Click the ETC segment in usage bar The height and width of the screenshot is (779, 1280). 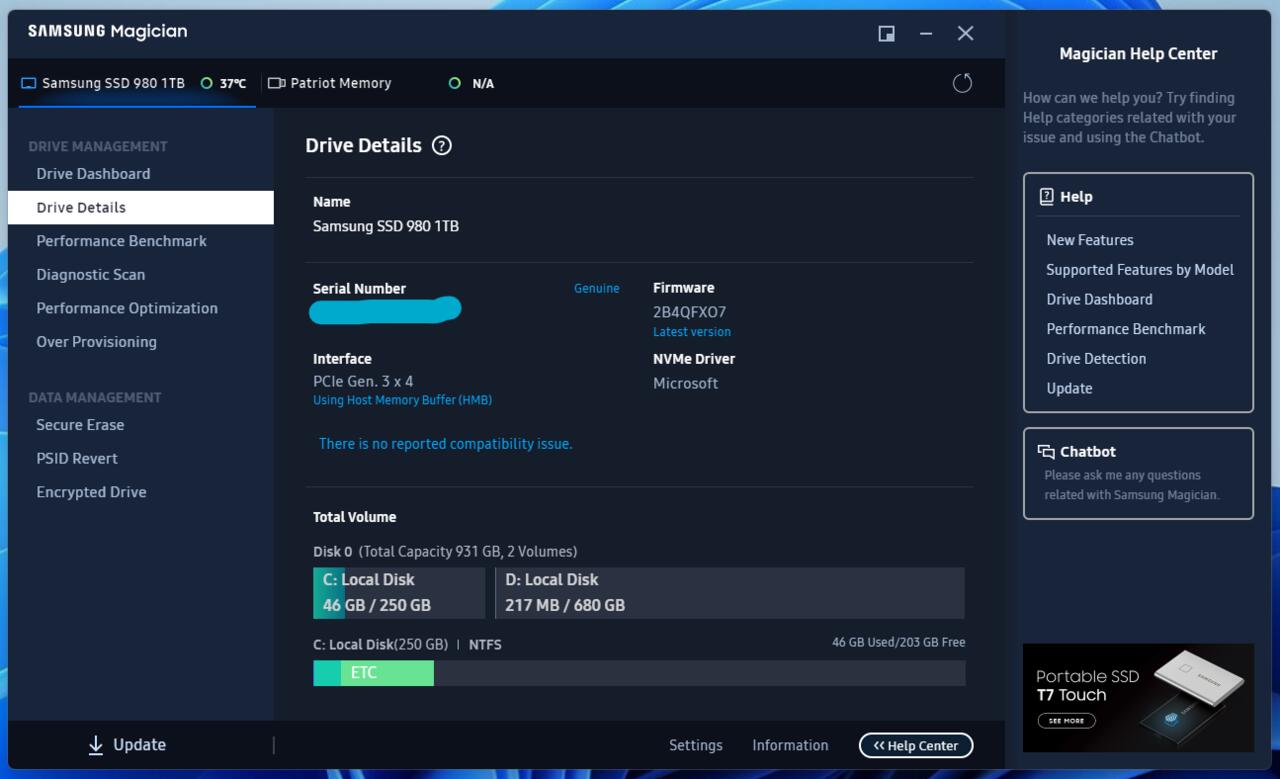387,673
